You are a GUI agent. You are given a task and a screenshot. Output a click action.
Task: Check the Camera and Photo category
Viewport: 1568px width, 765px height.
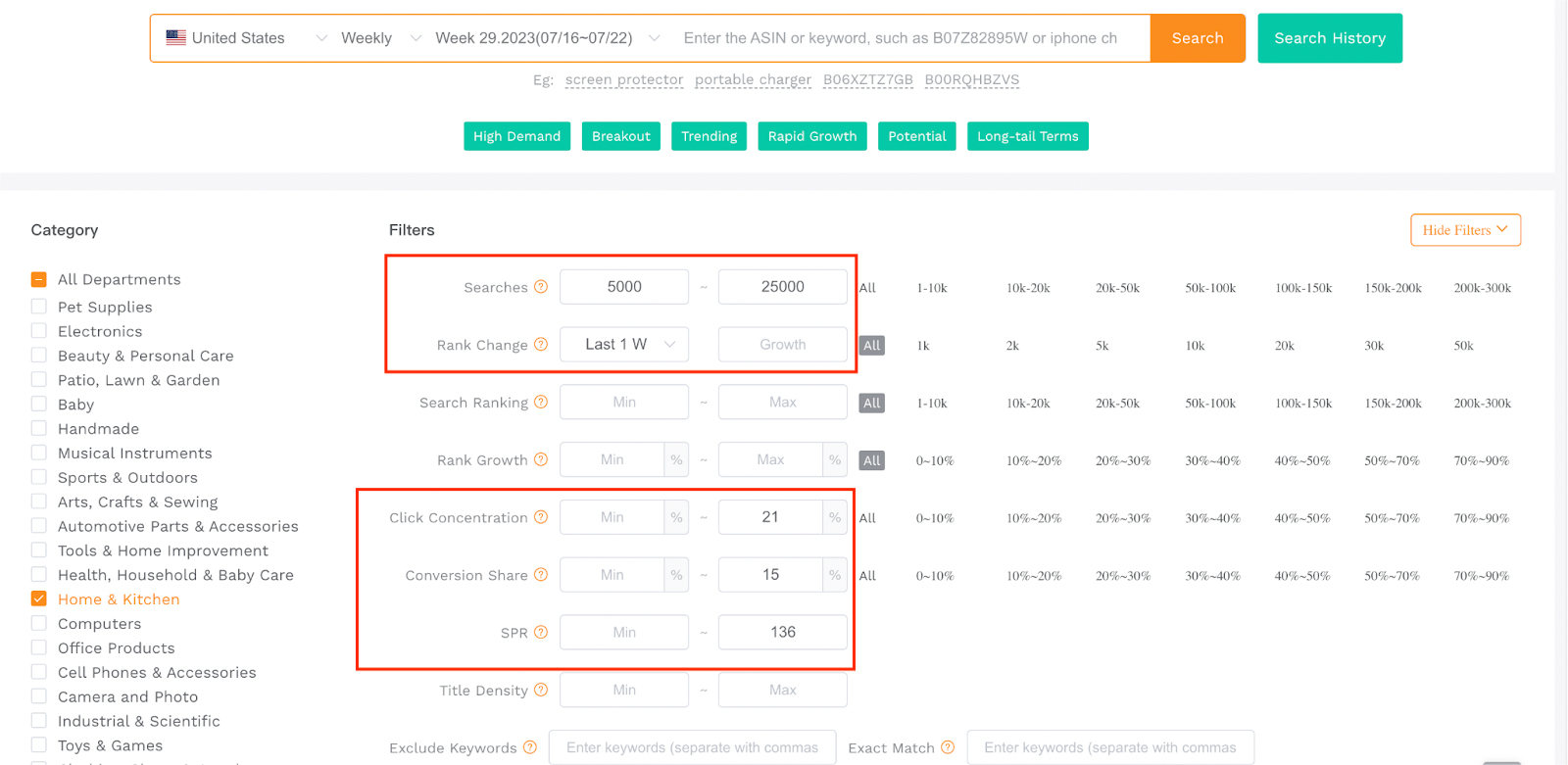39,696
